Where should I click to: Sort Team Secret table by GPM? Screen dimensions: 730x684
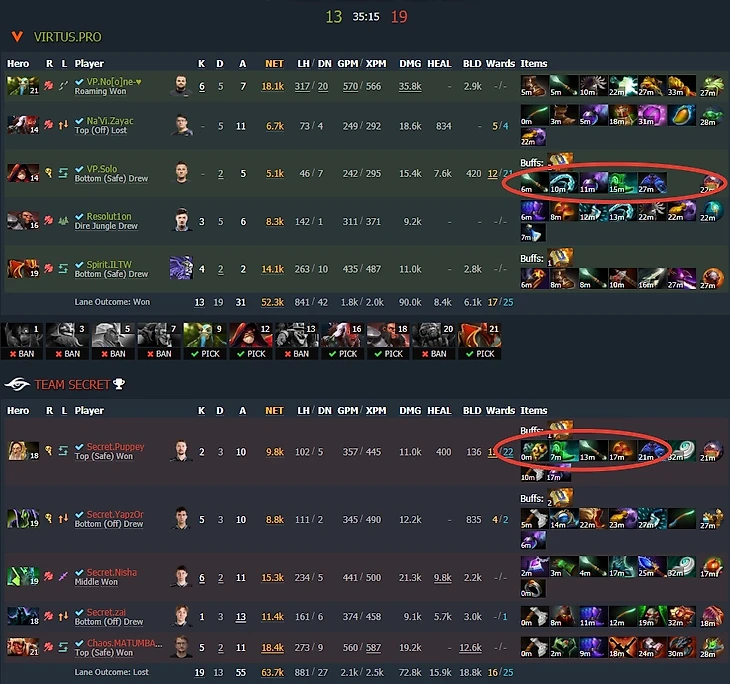347,411
